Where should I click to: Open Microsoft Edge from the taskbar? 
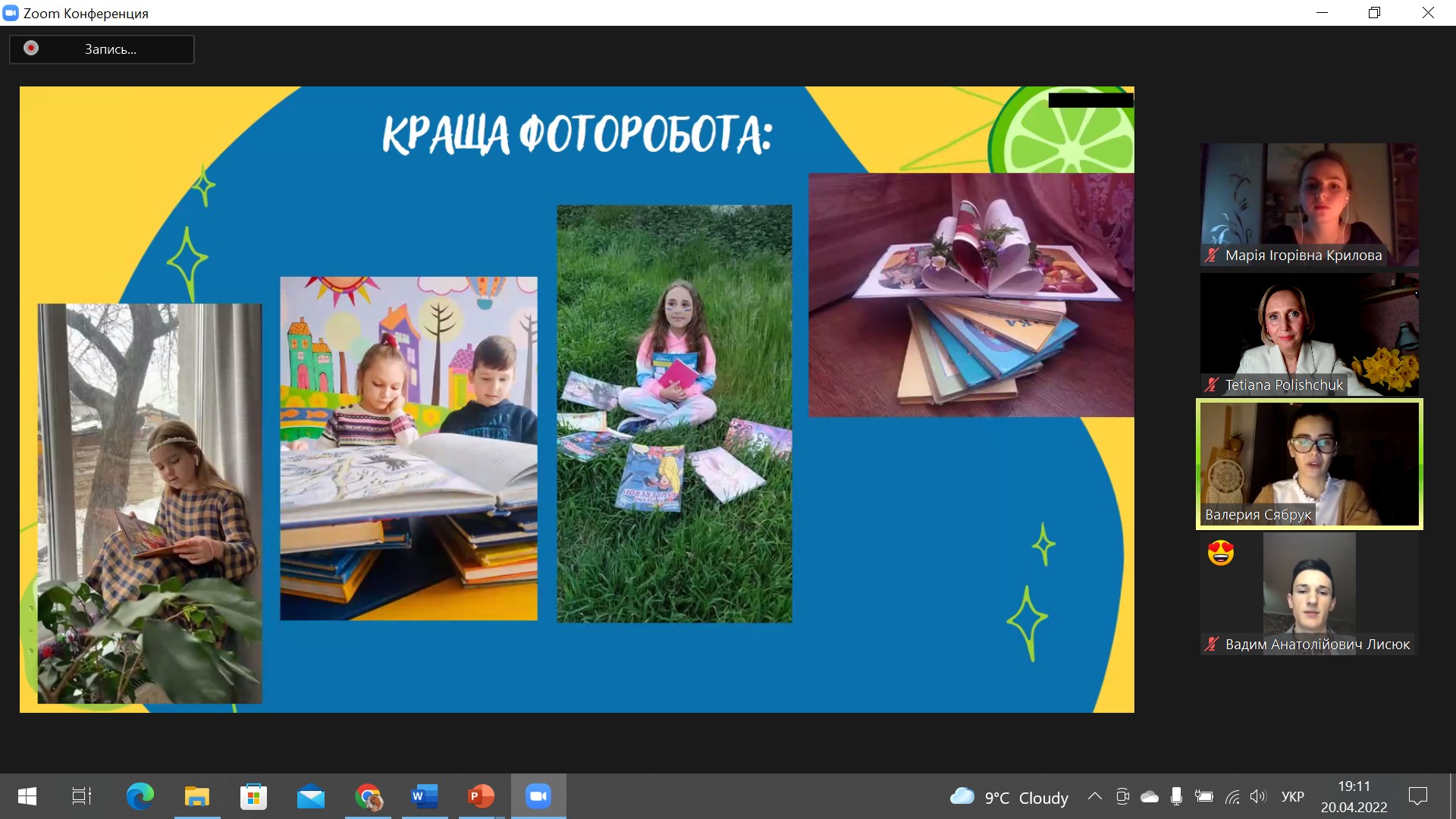(140, 796)
